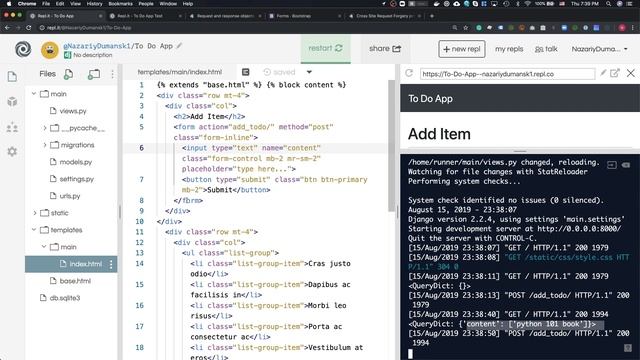Open my repls link

[x=509, y=49]
